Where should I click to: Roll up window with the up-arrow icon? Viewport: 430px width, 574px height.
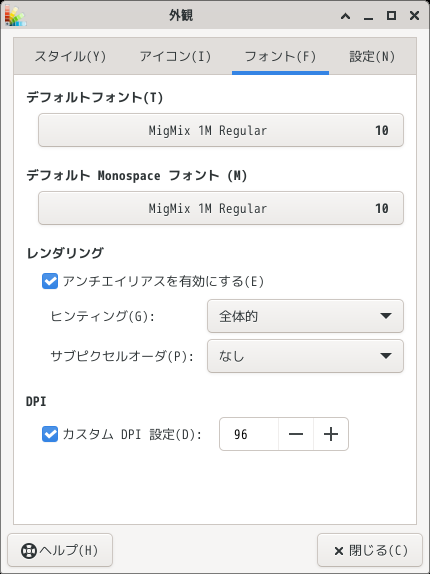(345, 16)
